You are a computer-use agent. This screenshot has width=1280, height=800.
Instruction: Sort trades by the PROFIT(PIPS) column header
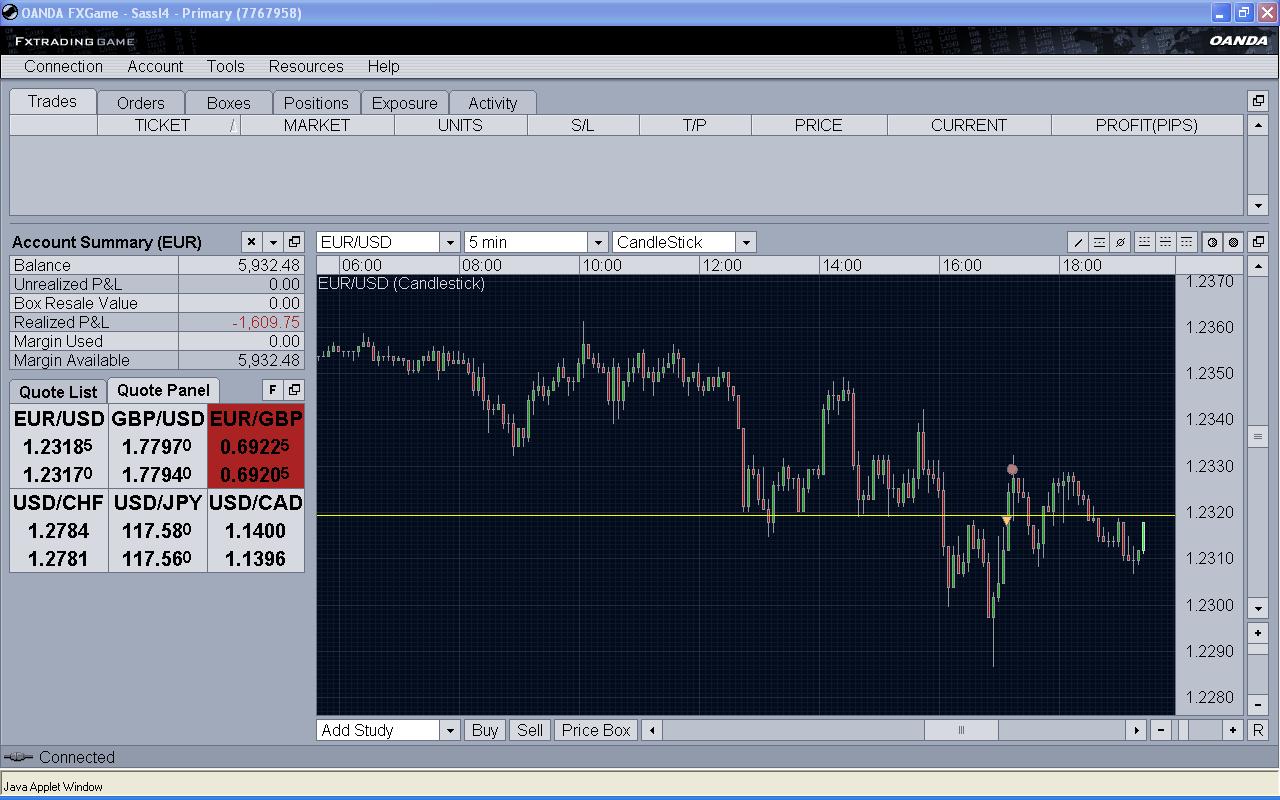[x=1146, y=125]
